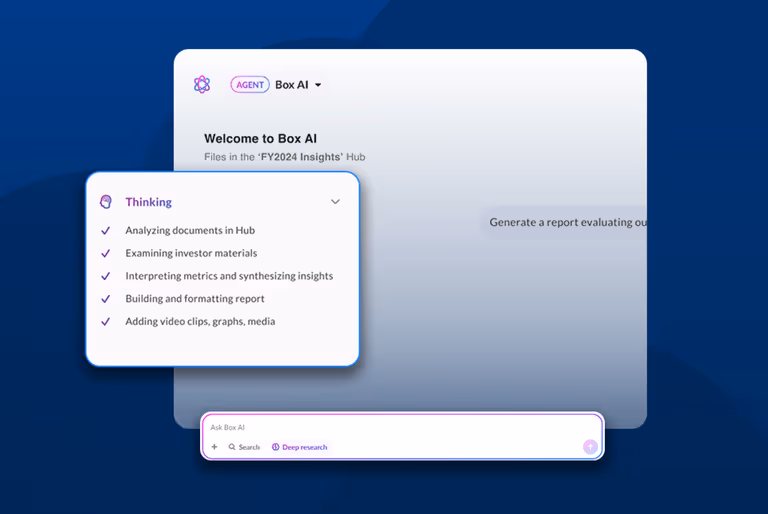
Task: Click the Box AI atom logo icon
Action: coord(202,85)
